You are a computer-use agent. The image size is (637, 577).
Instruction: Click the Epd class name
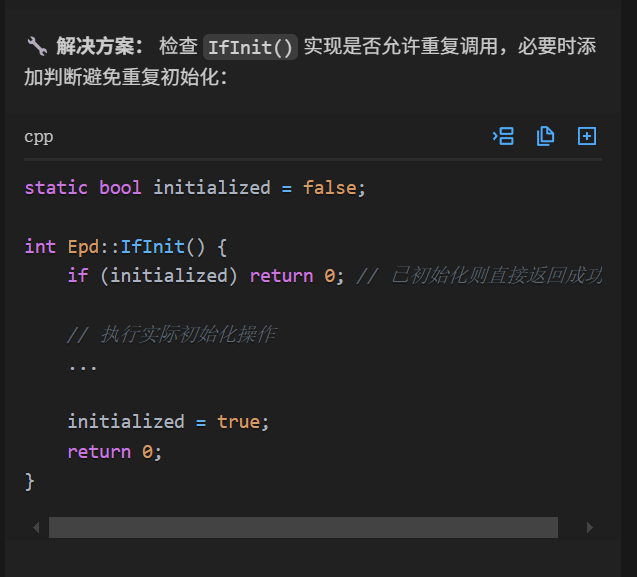[83, 247]
